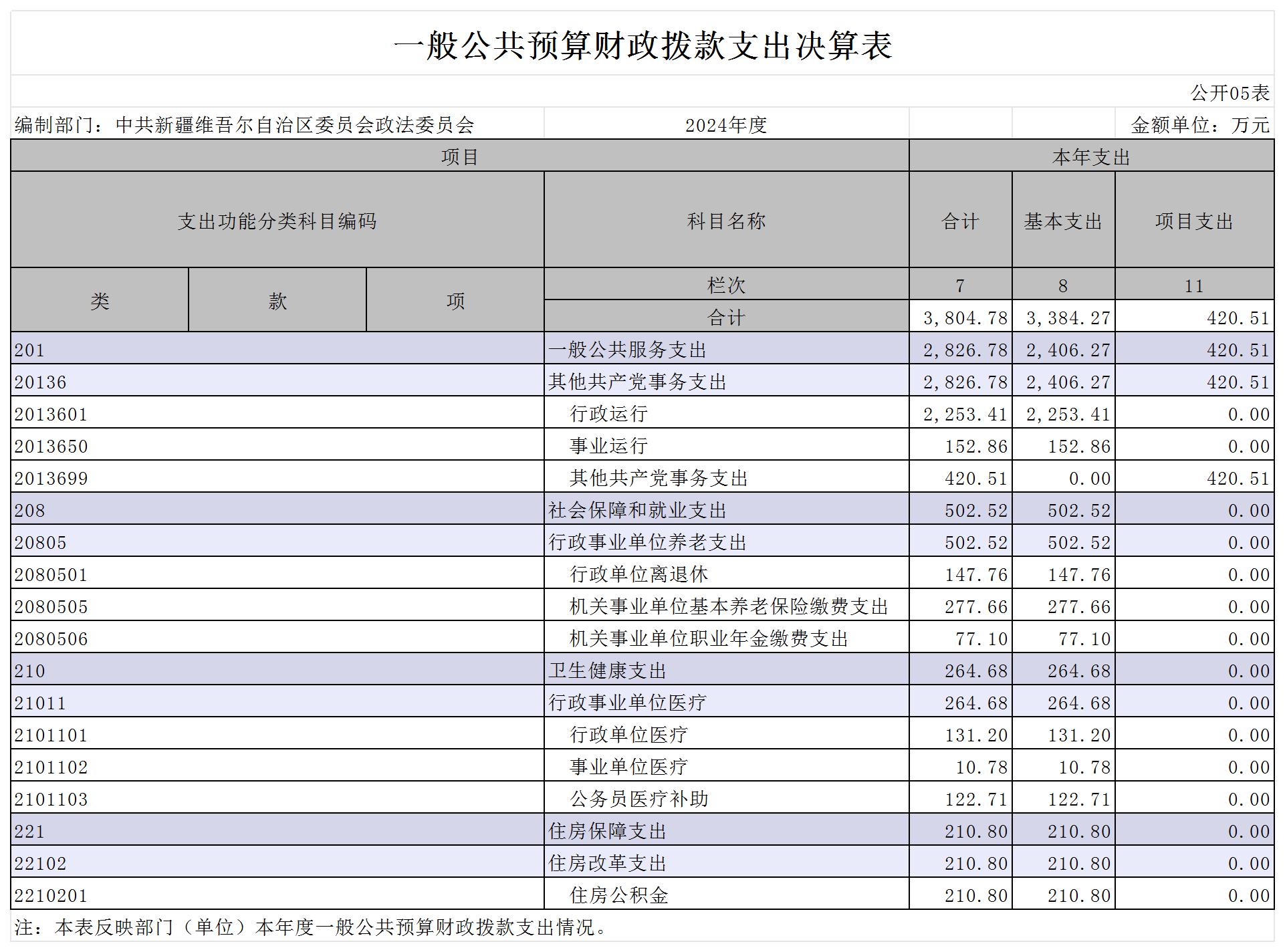Select the 基本支出 column header
This screenshot has width=1285, height=952.
point(1062,221)
